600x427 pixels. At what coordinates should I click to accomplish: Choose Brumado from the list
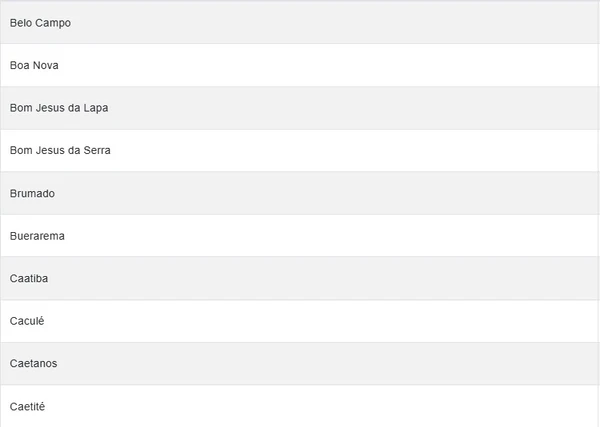300,193
